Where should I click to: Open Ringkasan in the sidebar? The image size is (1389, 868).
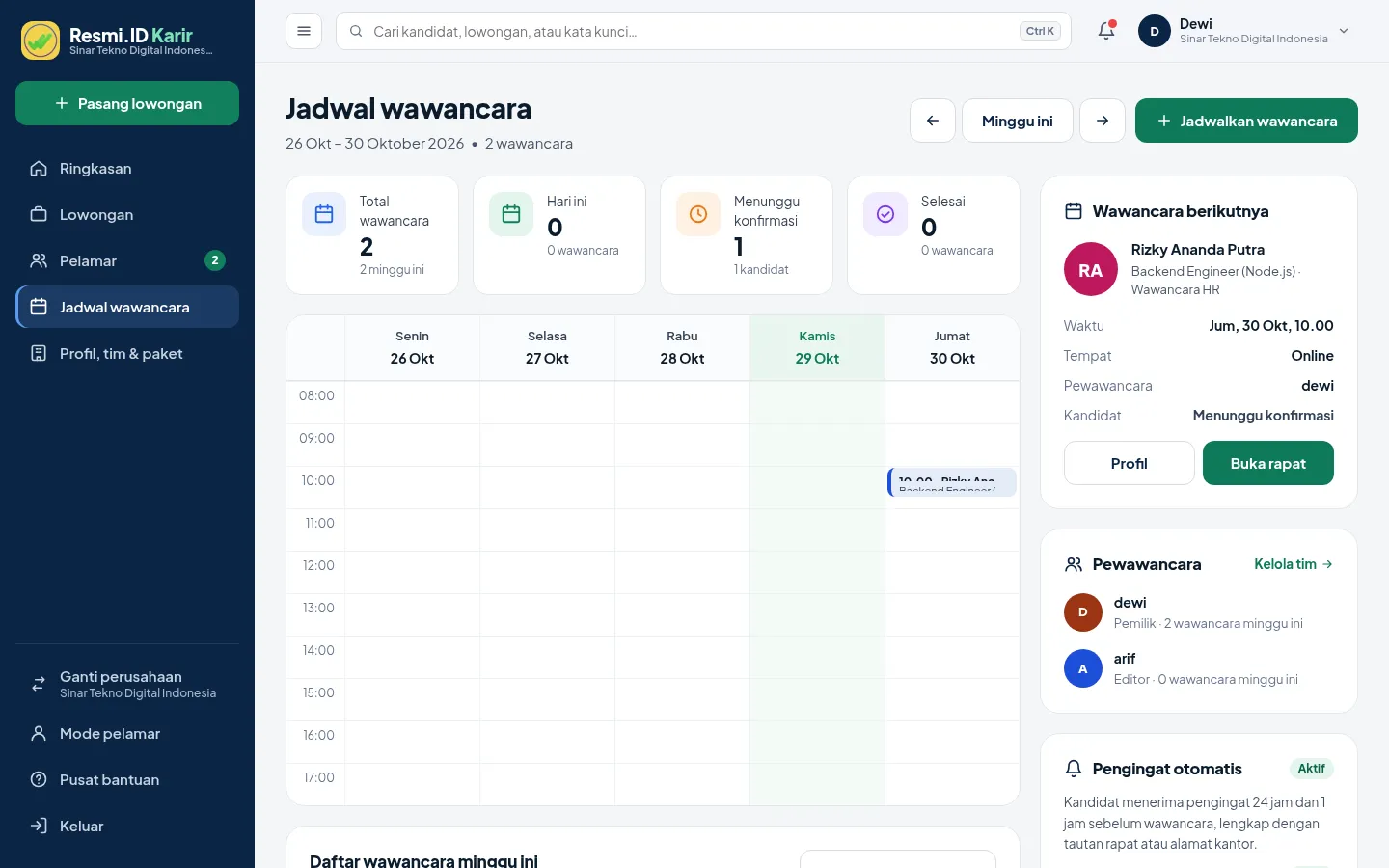click(127, 168)
